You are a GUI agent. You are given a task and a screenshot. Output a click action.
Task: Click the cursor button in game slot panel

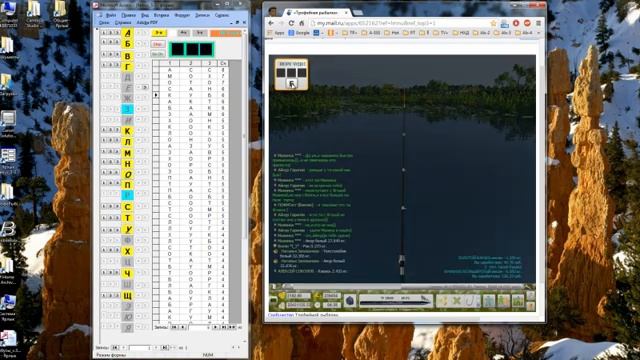click(x=292, y=84)
